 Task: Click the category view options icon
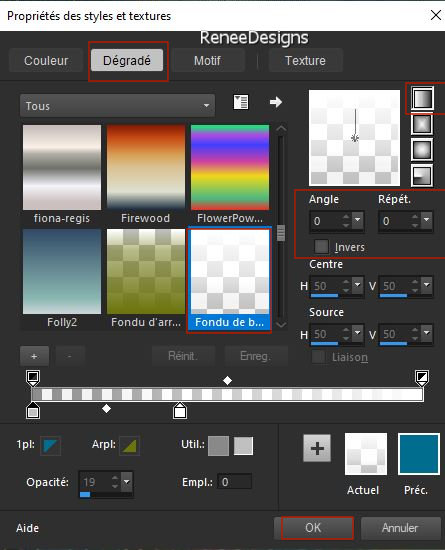[x=241, y=102]
